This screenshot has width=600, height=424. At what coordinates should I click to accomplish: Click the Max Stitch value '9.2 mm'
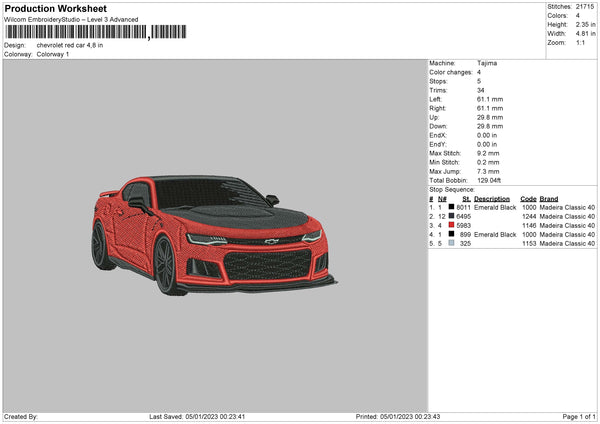pos(488,153)
